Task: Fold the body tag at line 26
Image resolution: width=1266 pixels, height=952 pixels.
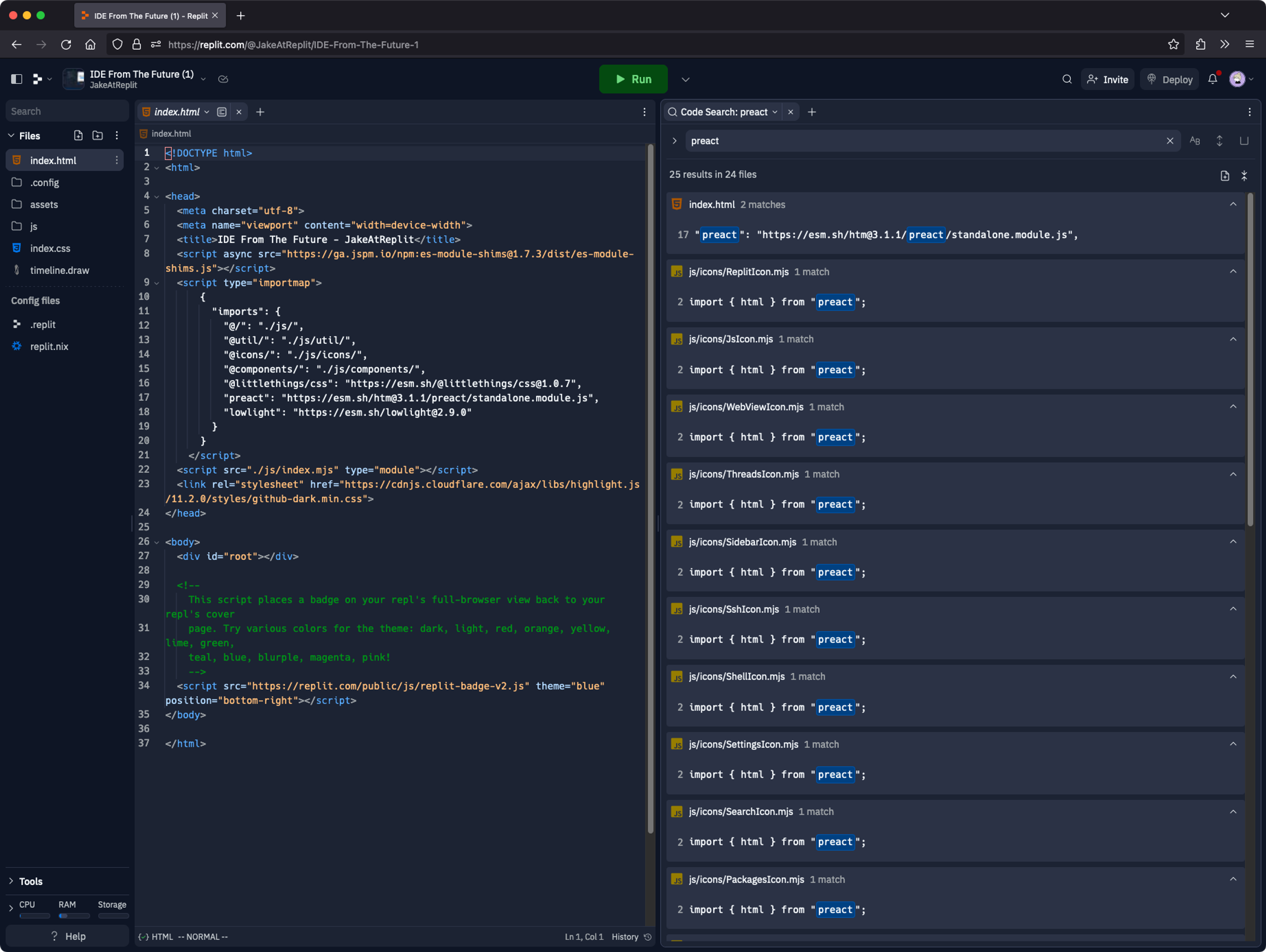Action: (156, 542)
